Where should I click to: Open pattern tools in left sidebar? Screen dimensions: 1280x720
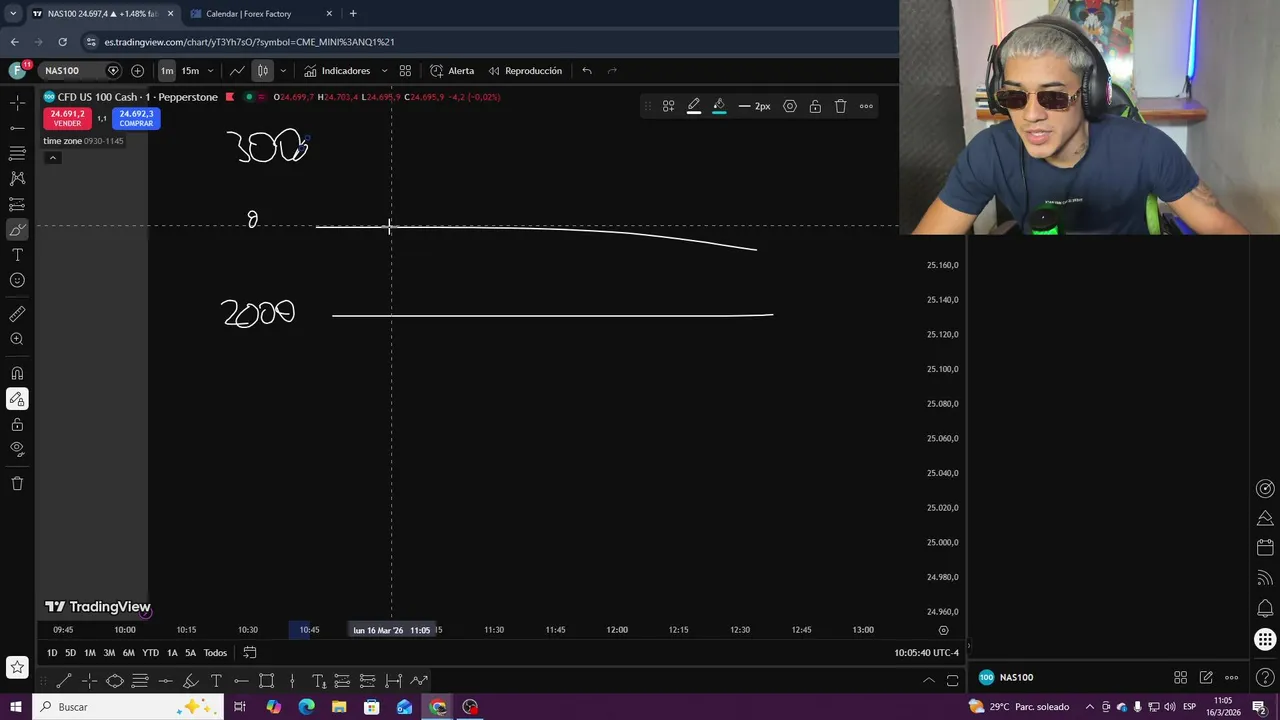tap(17, 178)
